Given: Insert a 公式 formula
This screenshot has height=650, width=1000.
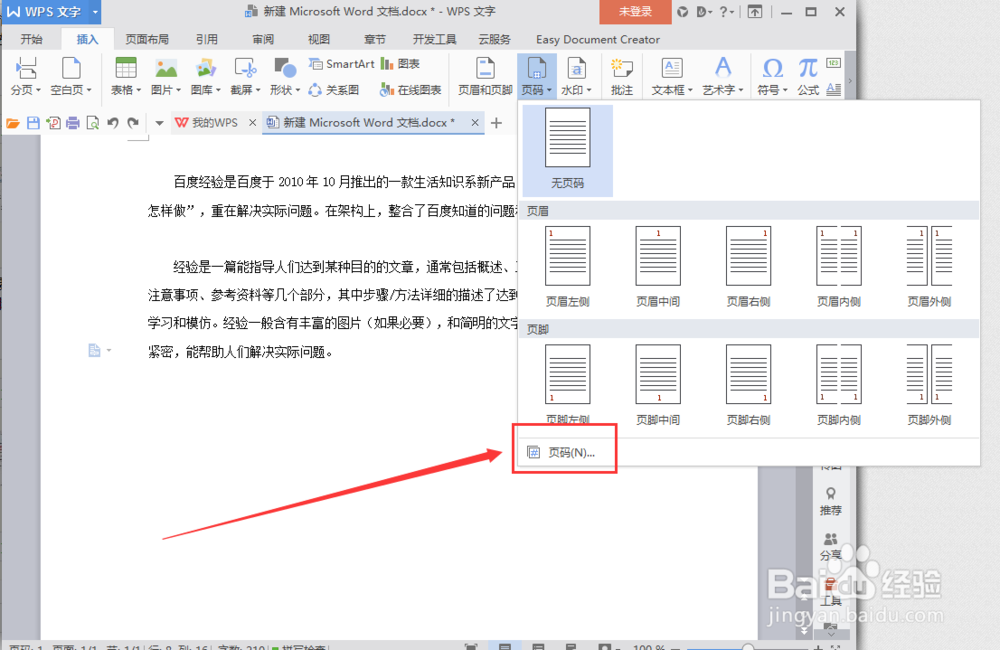Looking at the screenshot, I should [x=807, y=76].
